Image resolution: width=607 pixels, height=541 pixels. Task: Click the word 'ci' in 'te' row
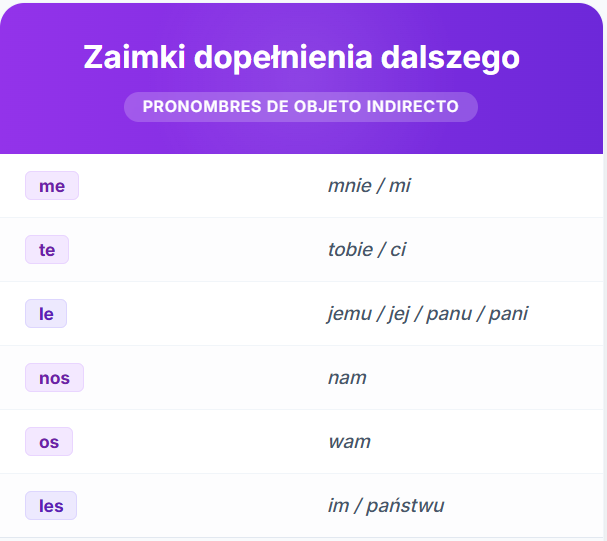point(398,250)
